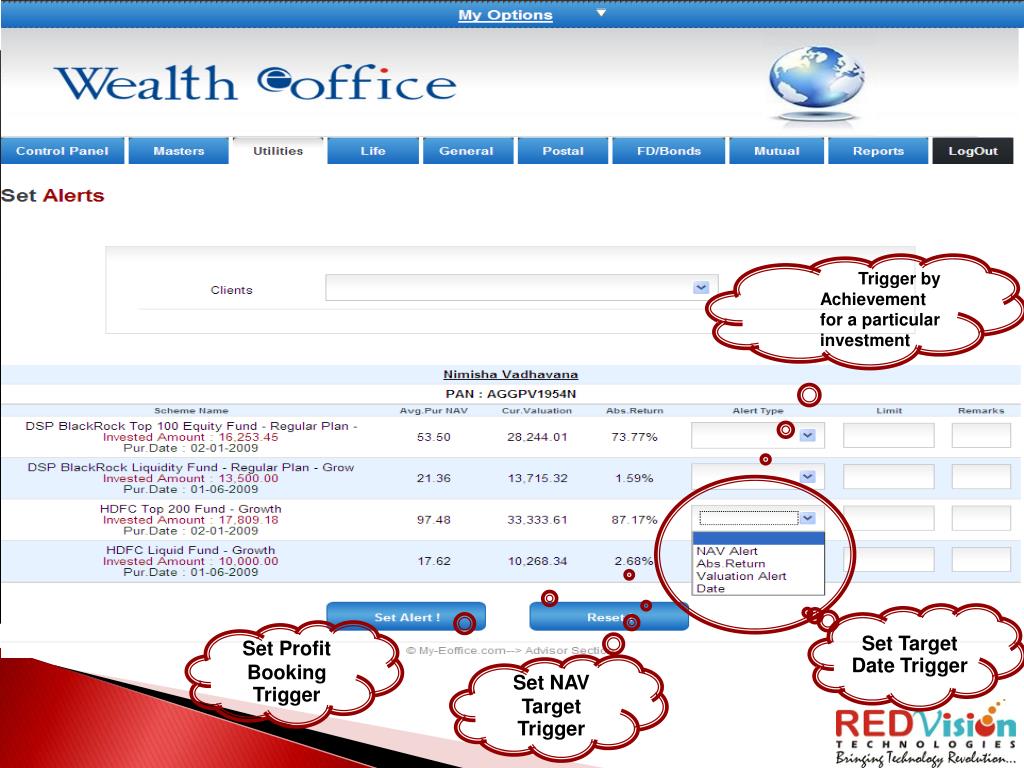Click the globe icon in the header
This screenshot has height=768, width=1024.
tap(817, 83)
